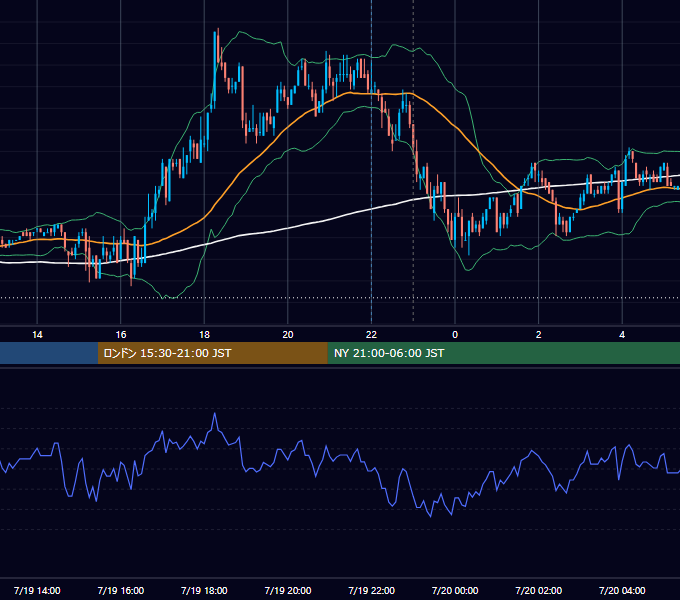Click the 7/20 00:00 timestamp label
The height and width of the screenshot is (600, 680).
455,590
